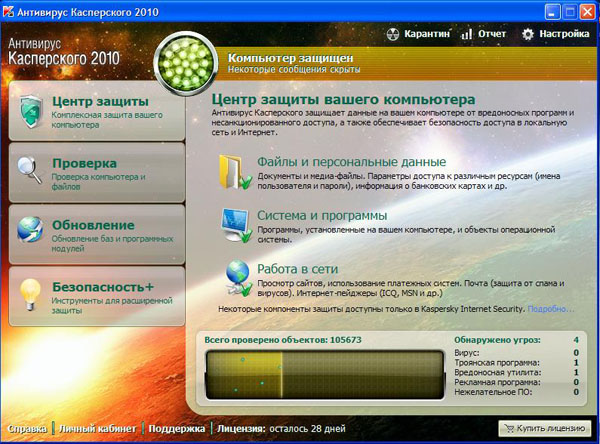The height and width of the screenshot is (444, 600).
Task: Click the Отчет bar chart icon
Action: coord(466,34)
